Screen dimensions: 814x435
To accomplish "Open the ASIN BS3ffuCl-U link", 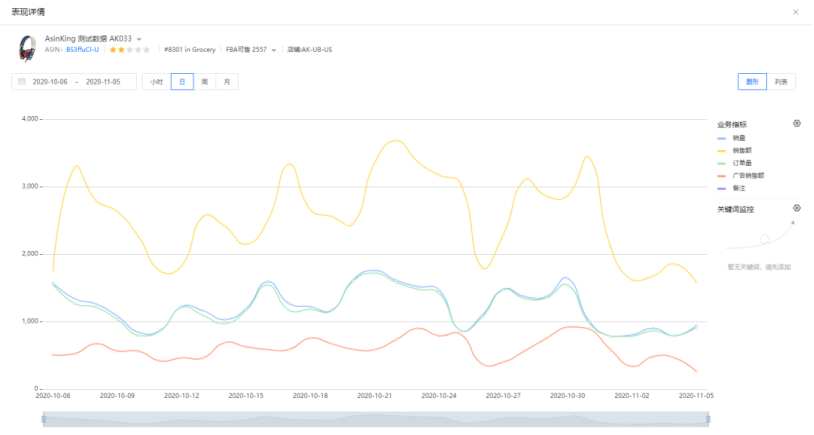I will click(x=82, y=50).
